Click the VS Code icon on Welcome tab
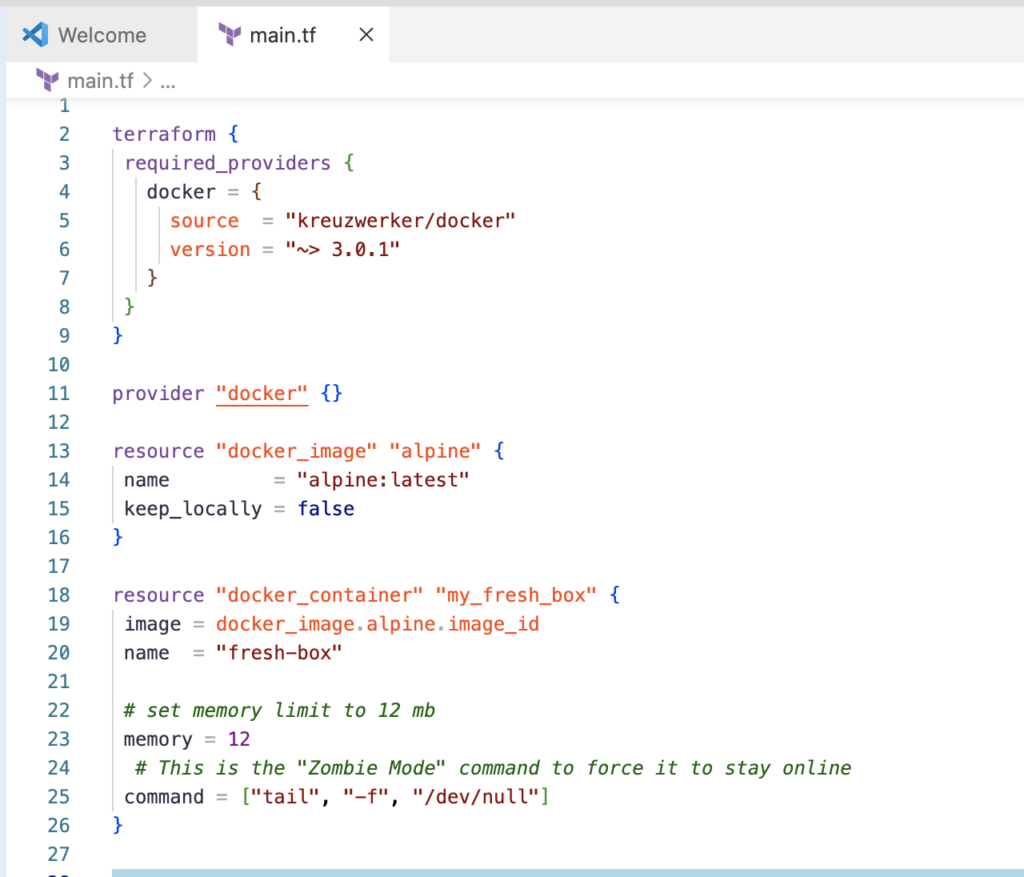 click(x=35, y=35)
